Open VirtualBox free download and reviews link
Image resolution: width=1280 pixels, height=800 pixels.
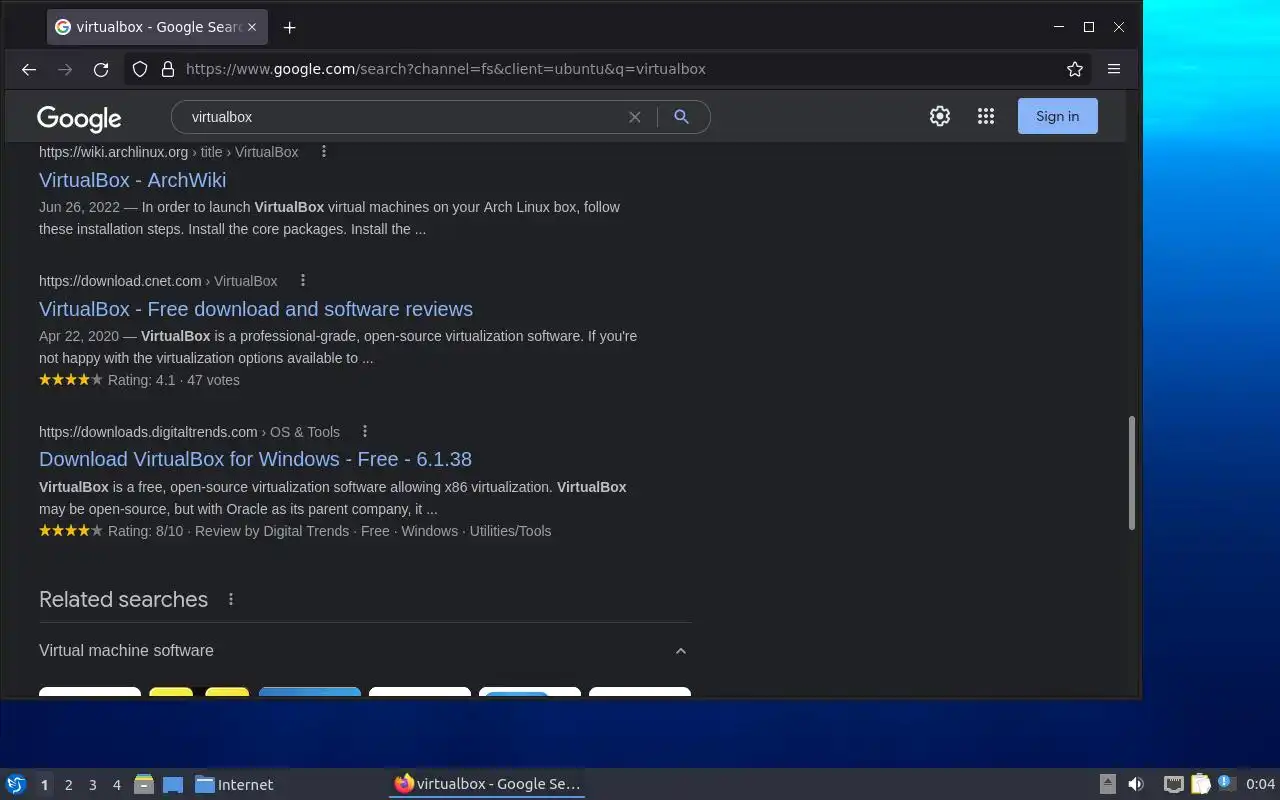click(256, 309)
